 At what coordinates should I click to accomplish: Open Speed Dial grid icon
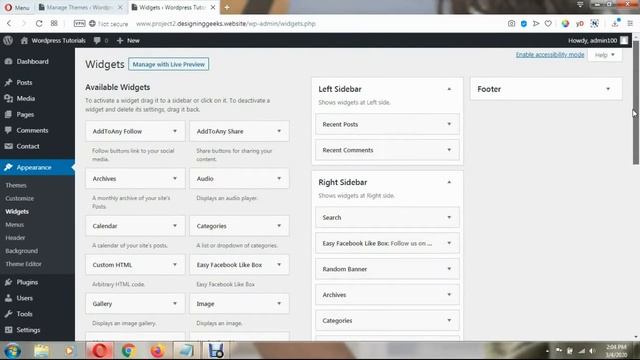[x=54, y=24]
